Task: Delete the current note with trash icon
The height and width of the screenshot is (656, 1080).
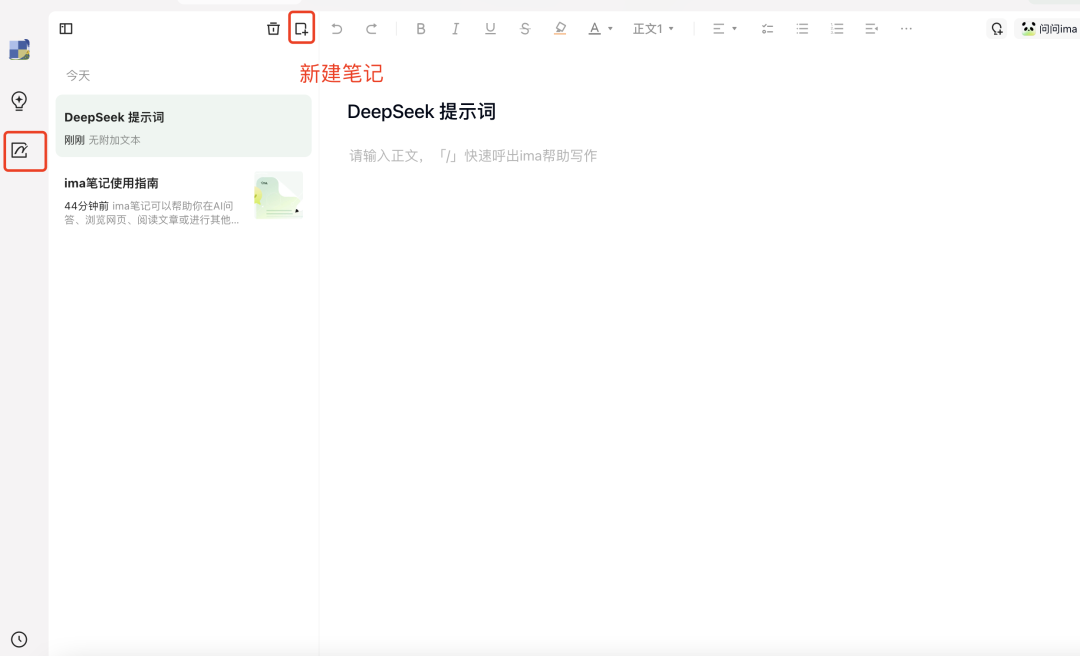Action: (x=273, y=29)
